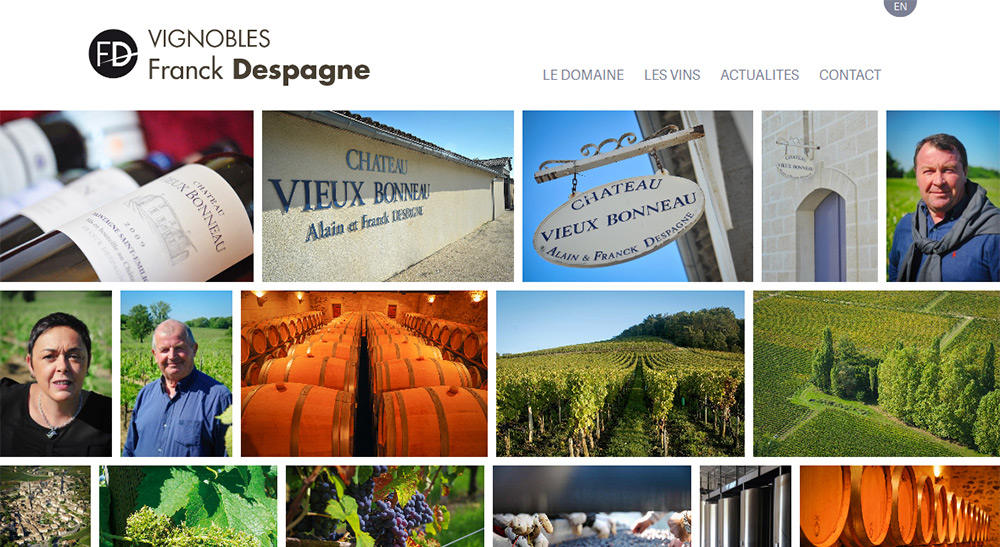
Task: Go to ACTUALITES page
Action: (x=760, y=75)
